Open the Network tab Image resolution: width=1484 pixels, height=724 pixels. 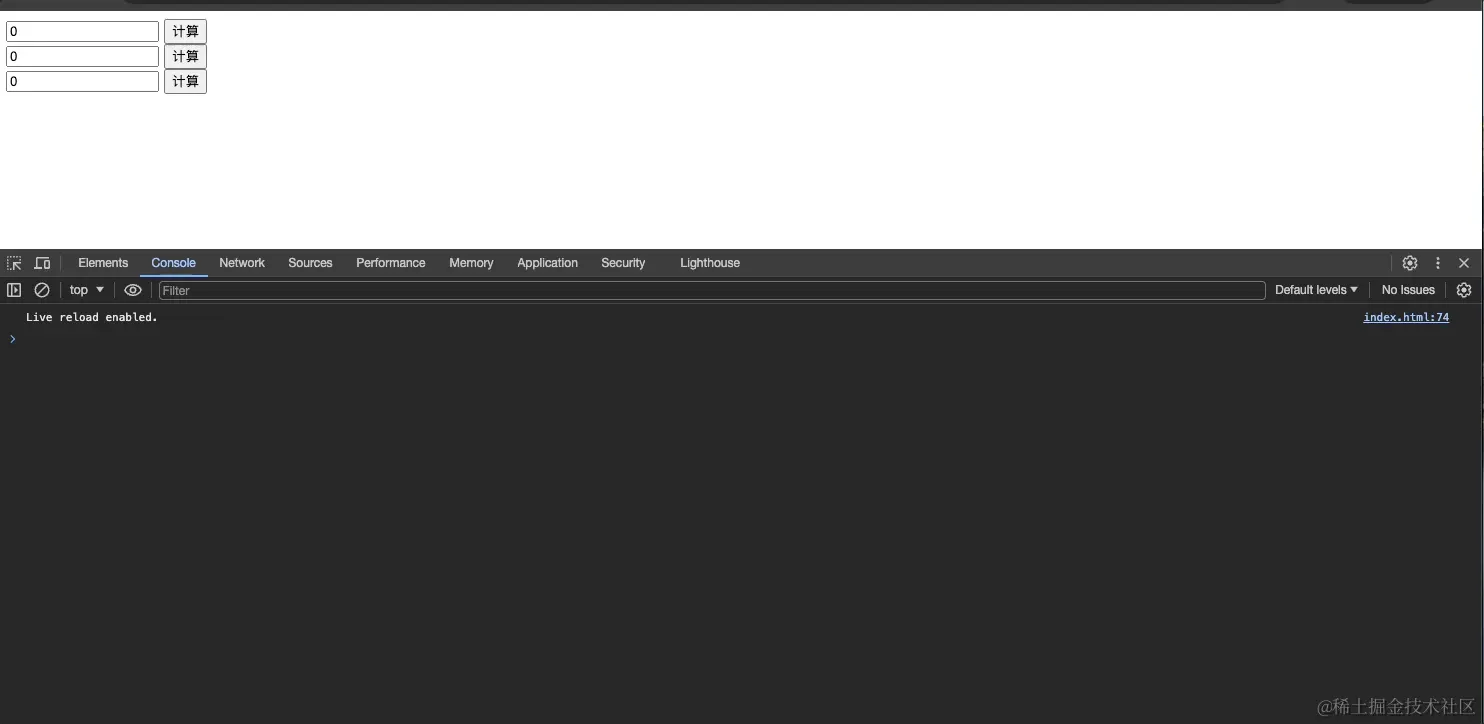(242, 263)
